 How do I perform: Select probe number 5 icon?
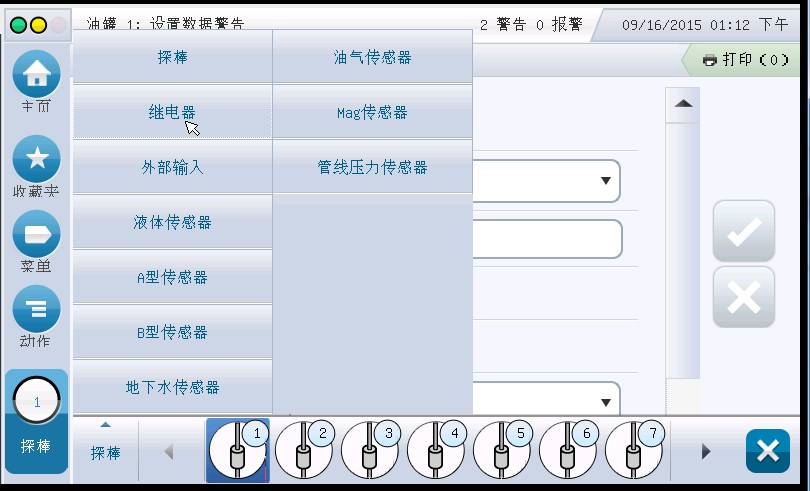[502, 450]
